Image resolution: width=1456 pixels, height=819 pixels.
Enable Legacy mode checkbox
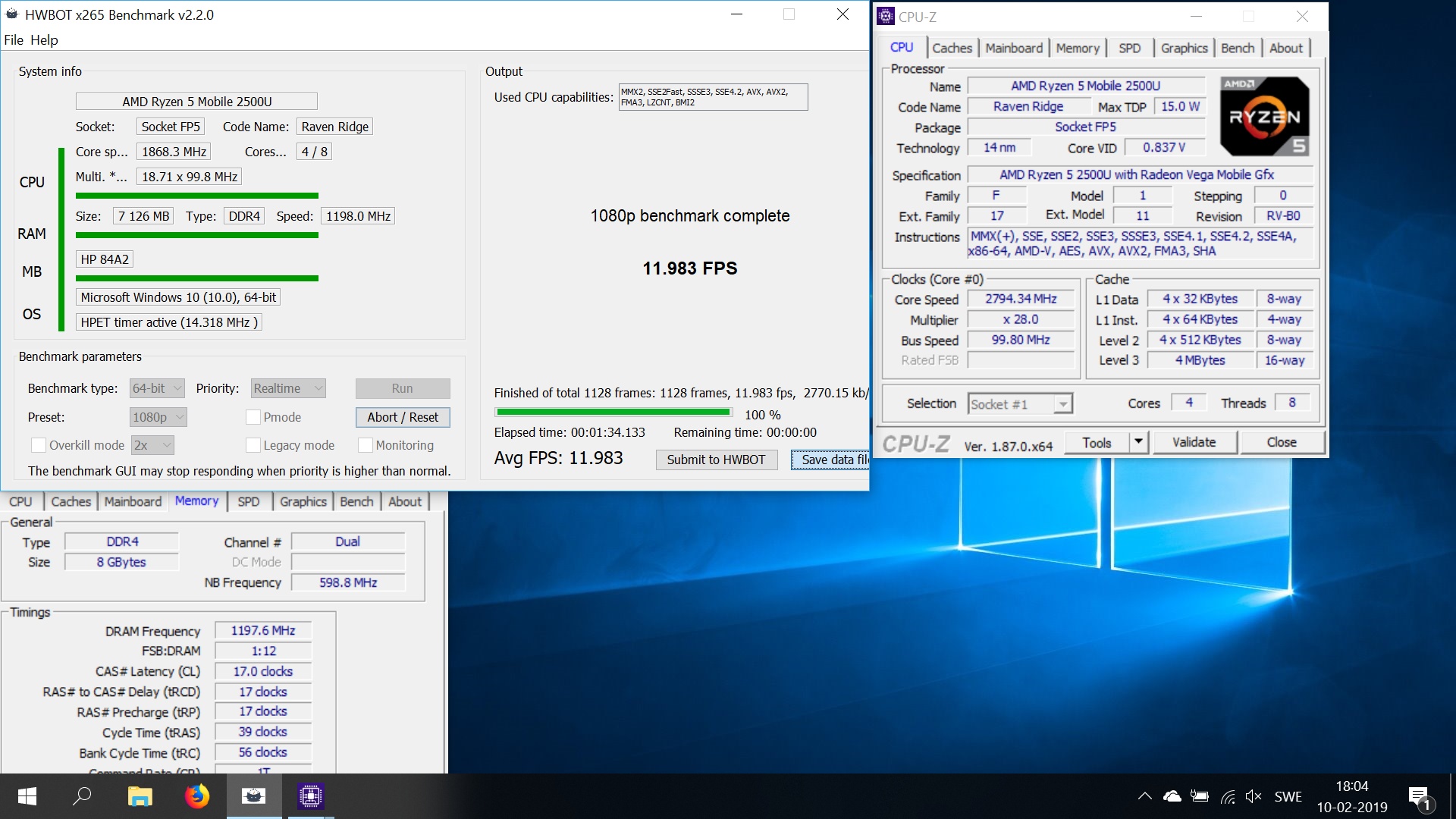pyautogui.click(x=253, y=445)
